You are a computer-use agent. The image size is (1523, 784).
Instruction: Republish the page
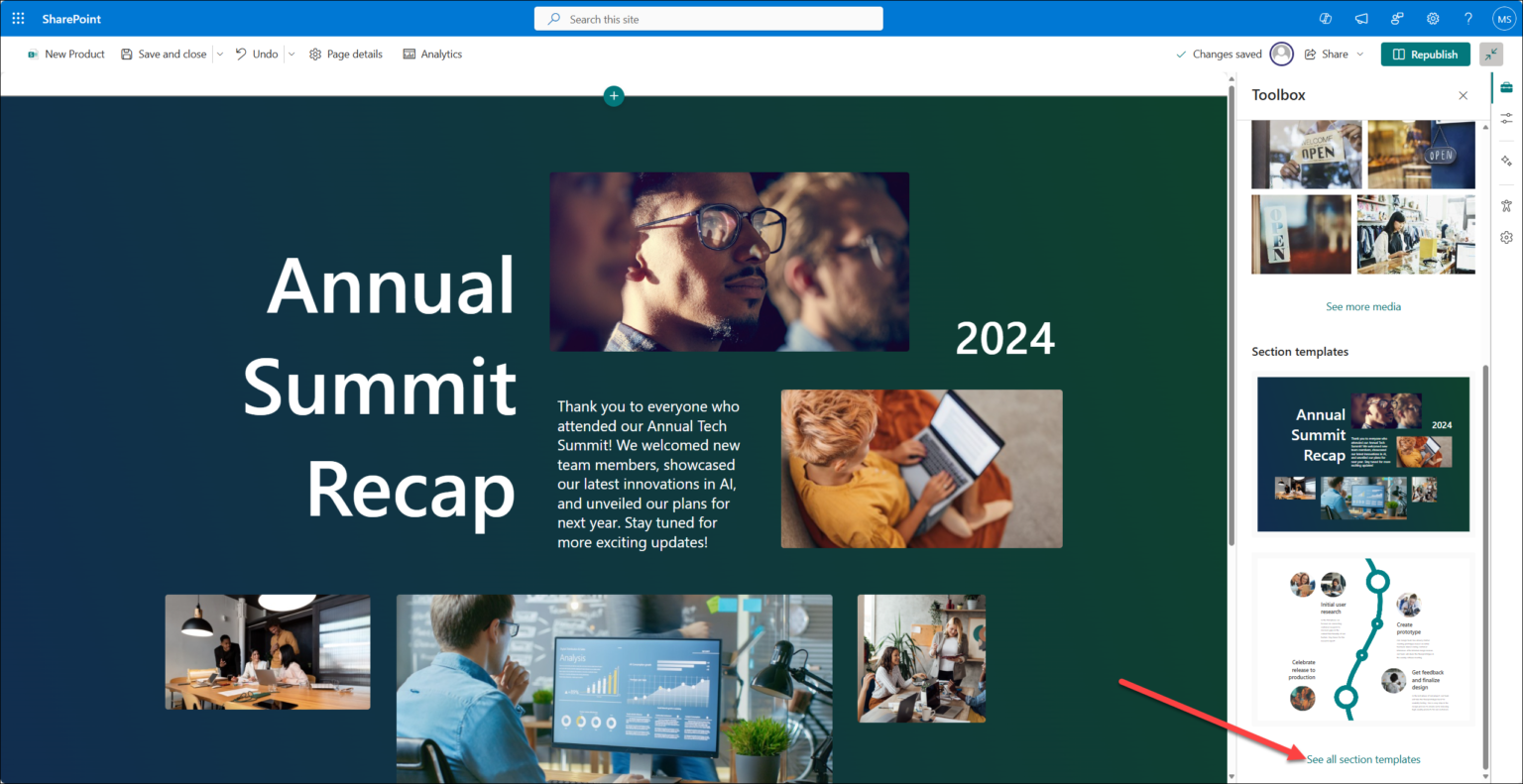click(1425, 54)
